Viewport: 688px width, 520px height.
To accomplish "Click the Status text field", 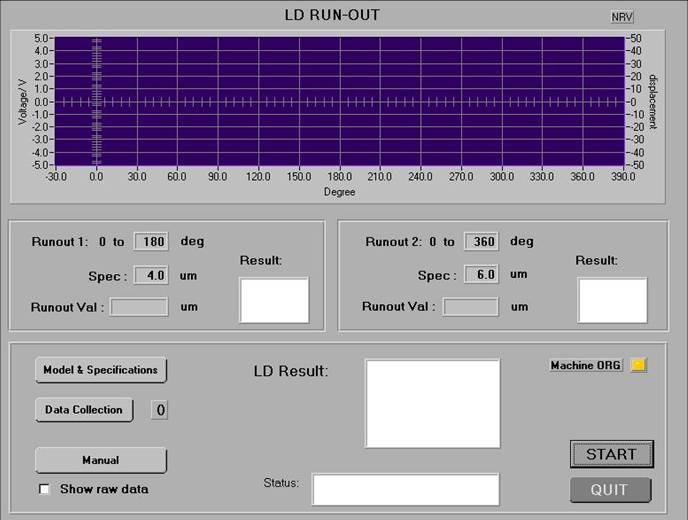I will click(x=405, y=489).
